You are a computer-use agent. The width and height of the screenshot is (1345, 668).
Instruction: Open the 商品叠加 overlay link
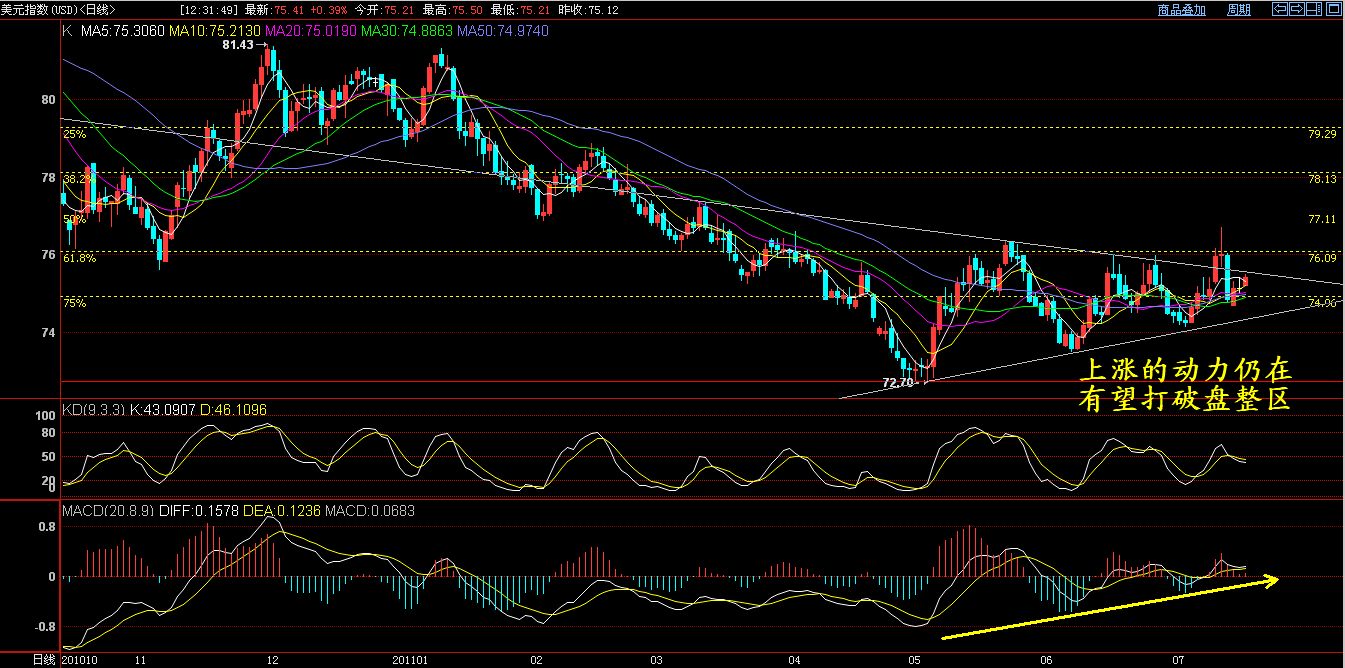(1181, 10)
